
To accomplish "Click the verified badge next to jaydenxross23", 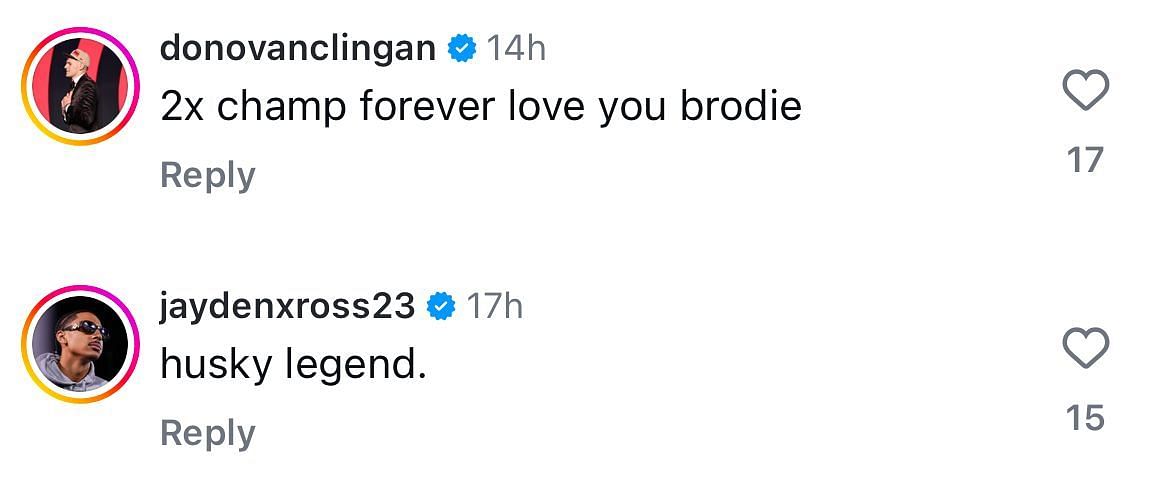I will pyautogui.click(x=441, y=307).
